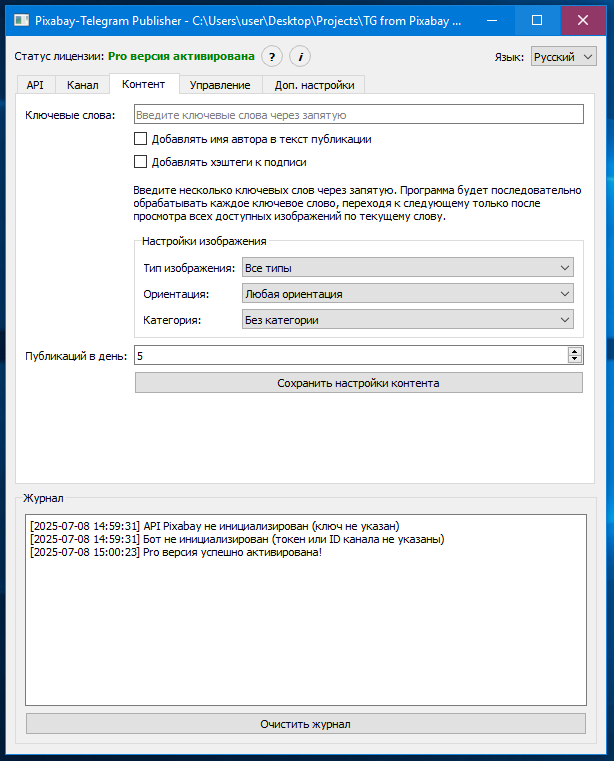614x761 pixels.
Task: Click the app icon in the title bar
Action: [x=21, y=20]
